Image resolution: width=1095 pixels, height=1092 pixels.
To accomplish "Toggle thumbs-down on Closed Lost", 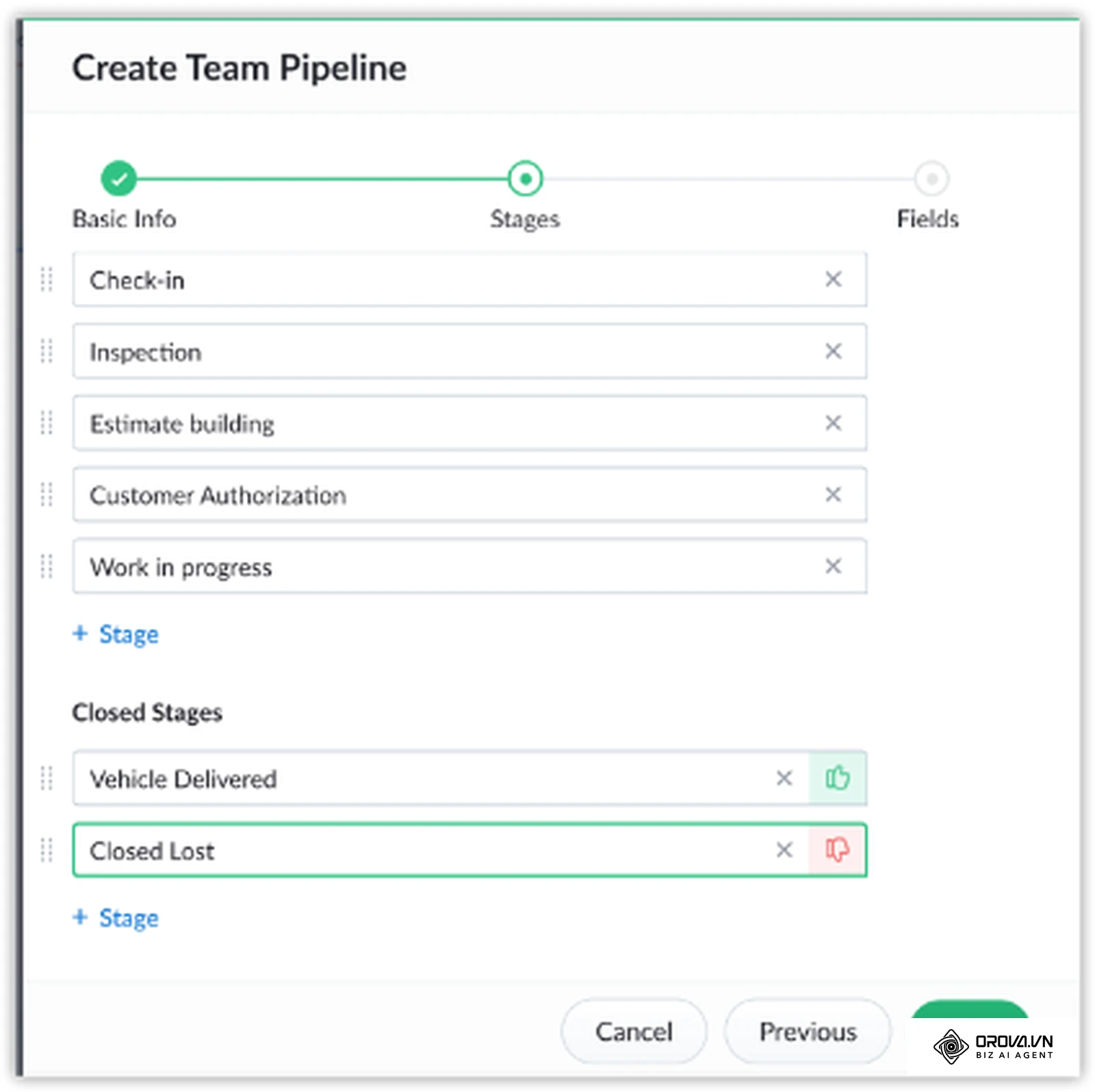I will pyautogui.click(x=837, y=850).
